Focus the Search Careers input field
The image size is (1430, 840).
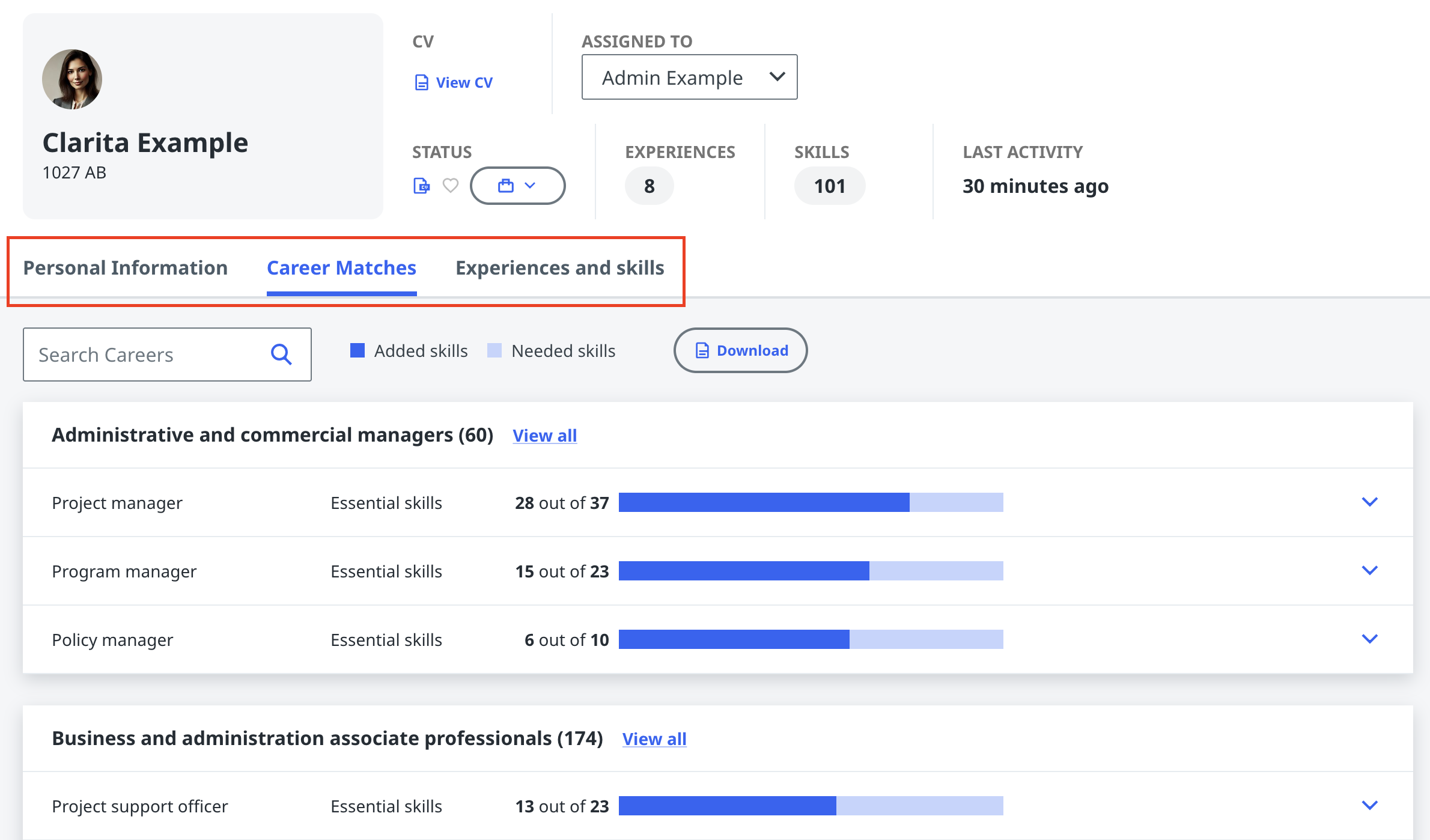144,355
